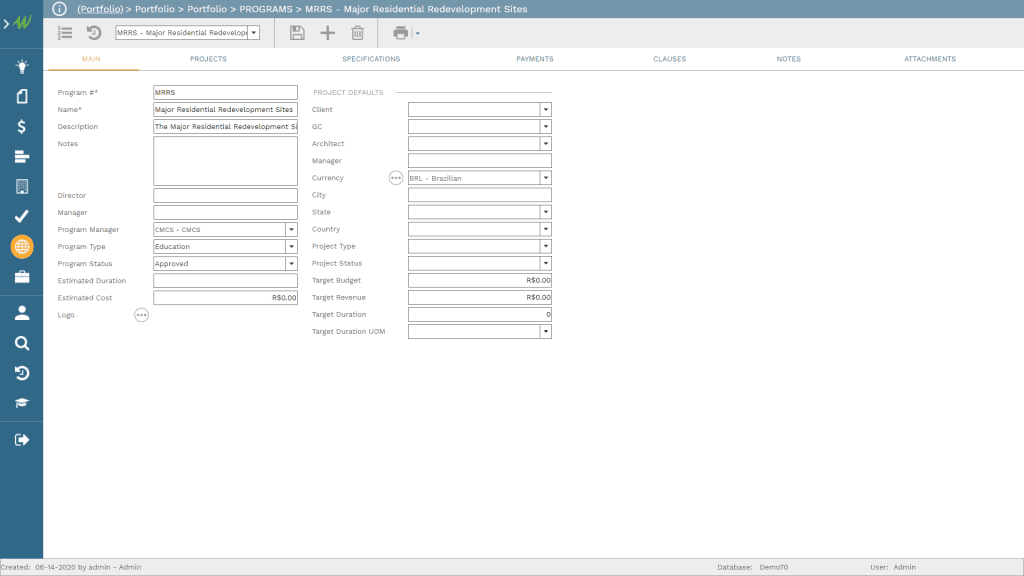This screenshot has width=1024, height=576.
Task: Click the Project Defaults Manager field
Action: click(479, 160)
